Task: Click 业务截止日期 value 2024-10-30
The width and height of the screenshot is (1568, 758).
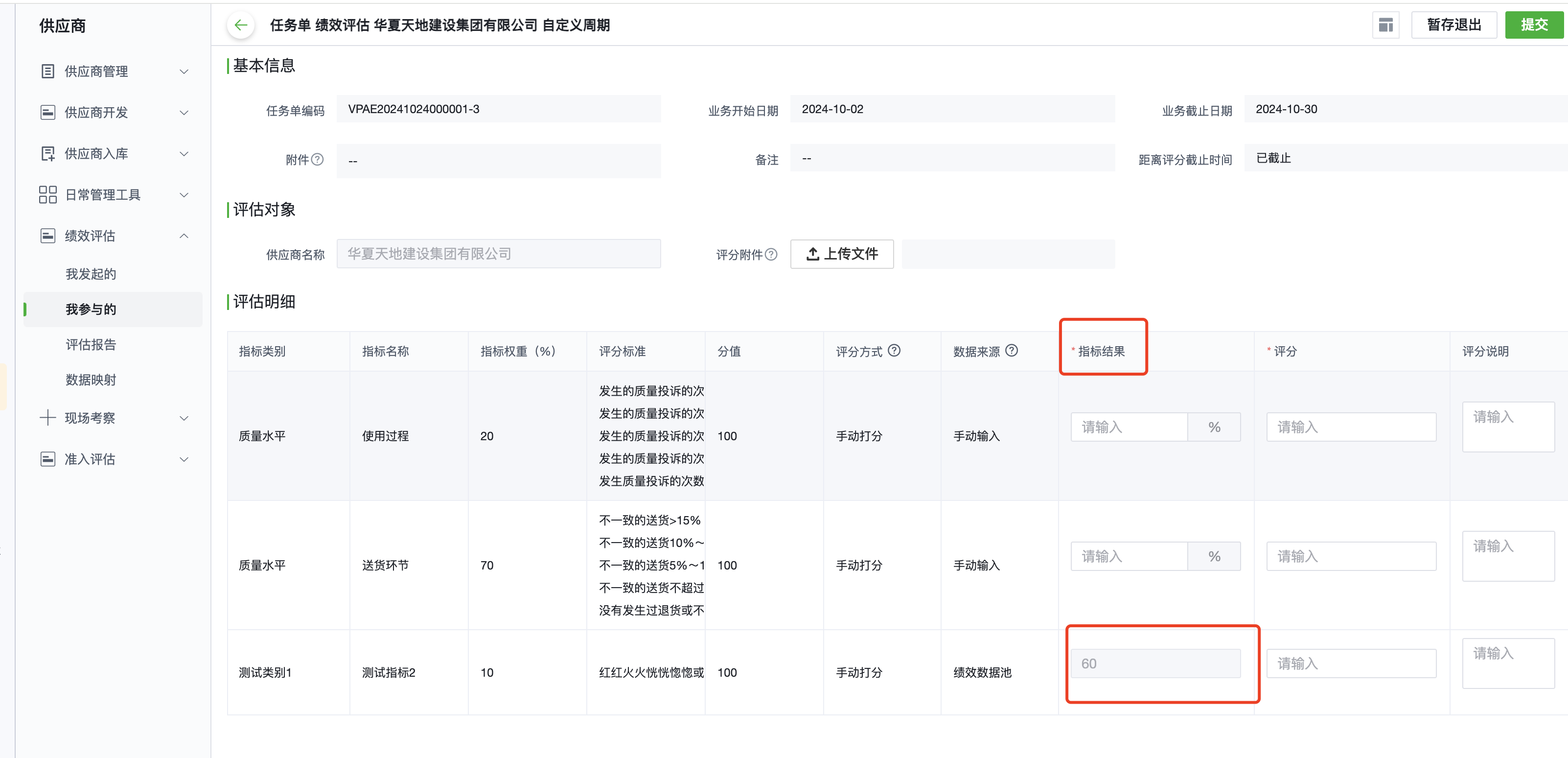Action: tap(1286, 109)
